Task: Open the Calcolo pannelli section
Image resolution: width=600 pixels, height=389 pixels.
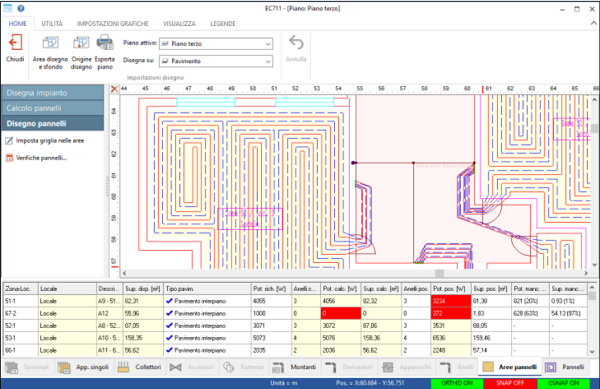Action: coord(53,108)
